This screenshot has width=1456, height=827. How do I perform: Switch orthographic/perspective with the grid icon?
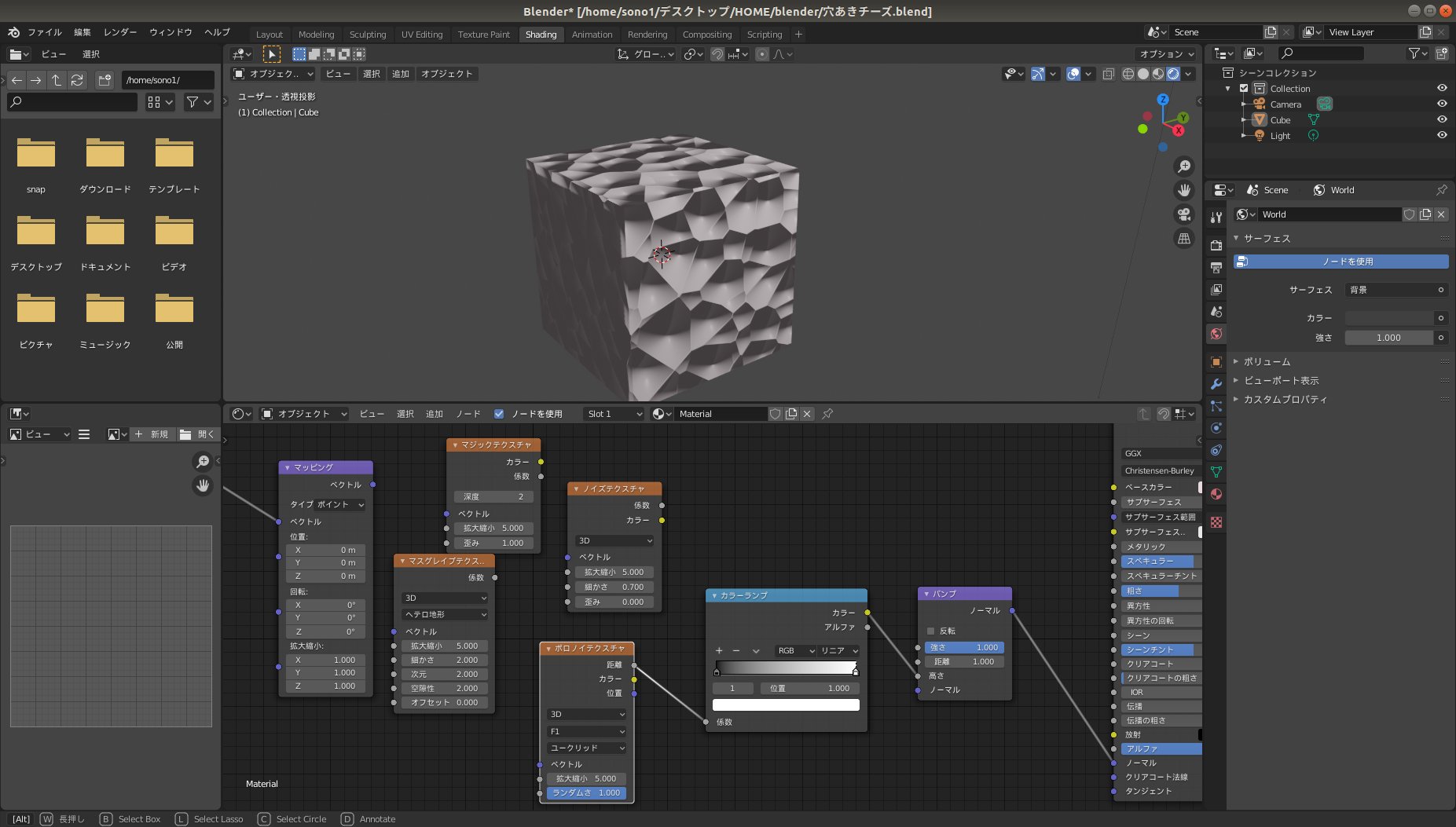click(x=1183, y=239)
